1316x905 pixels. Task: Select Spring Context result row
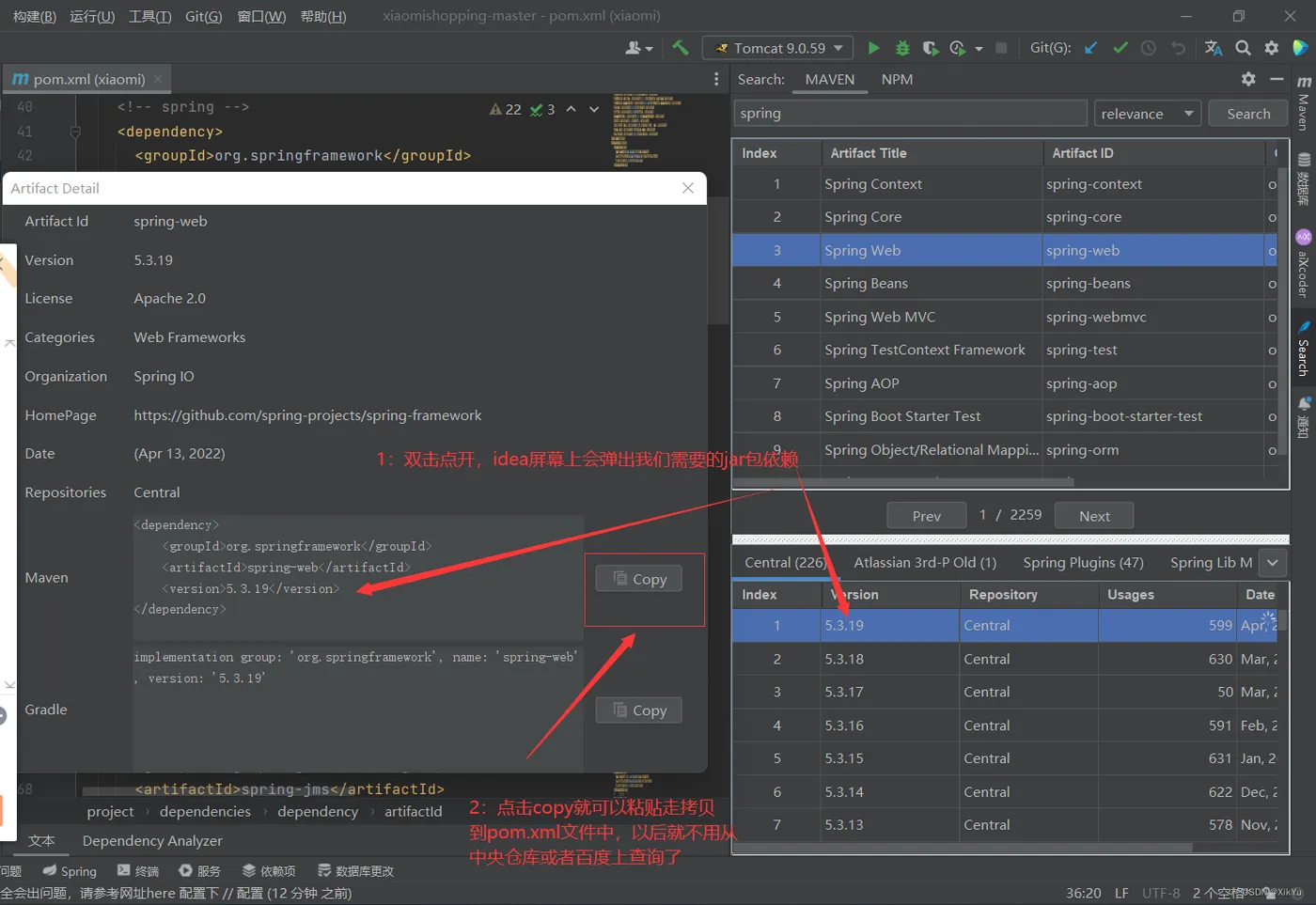[x=1005, y=184]
